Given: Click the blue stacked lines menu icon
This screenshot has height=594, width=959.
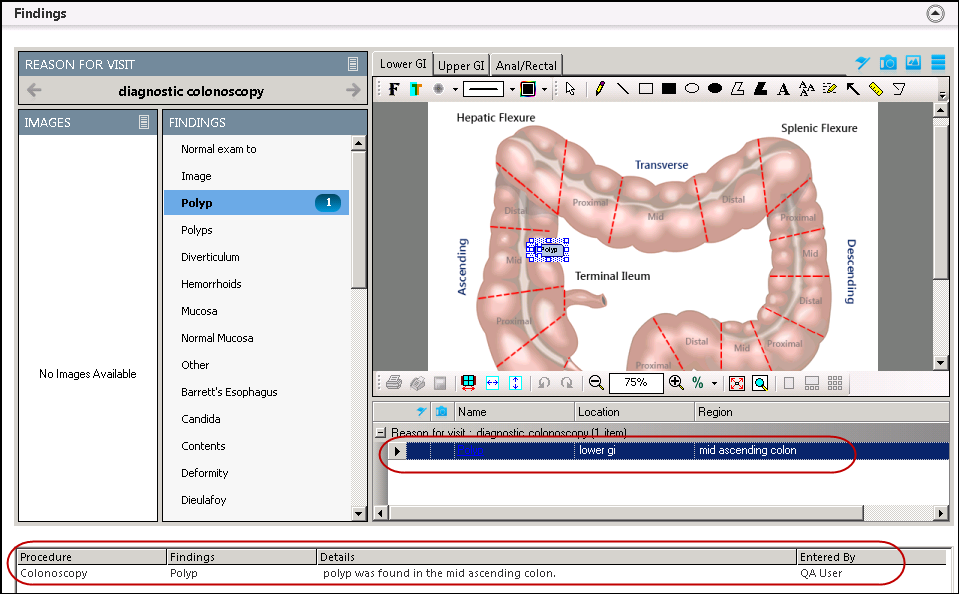Looking at the screenshot, I should click(x=938, y=62).
